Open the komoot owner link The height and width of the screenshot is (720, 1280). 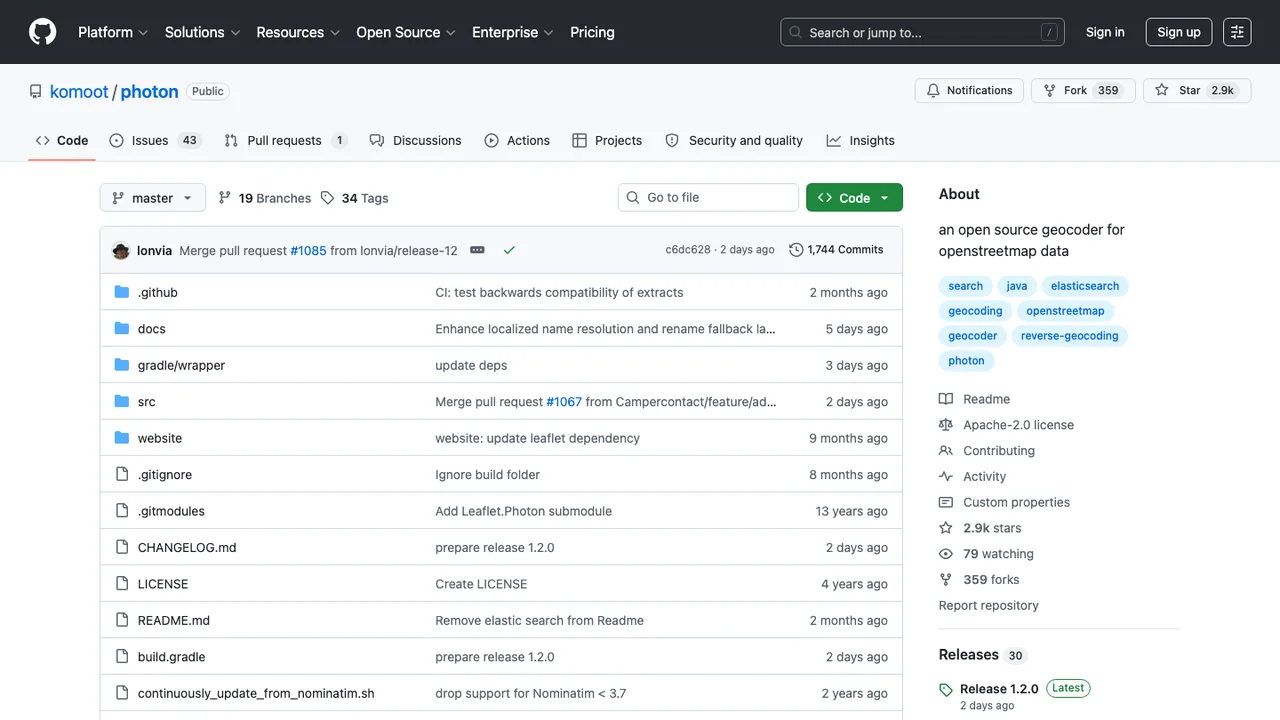click(x=79, y=91)
